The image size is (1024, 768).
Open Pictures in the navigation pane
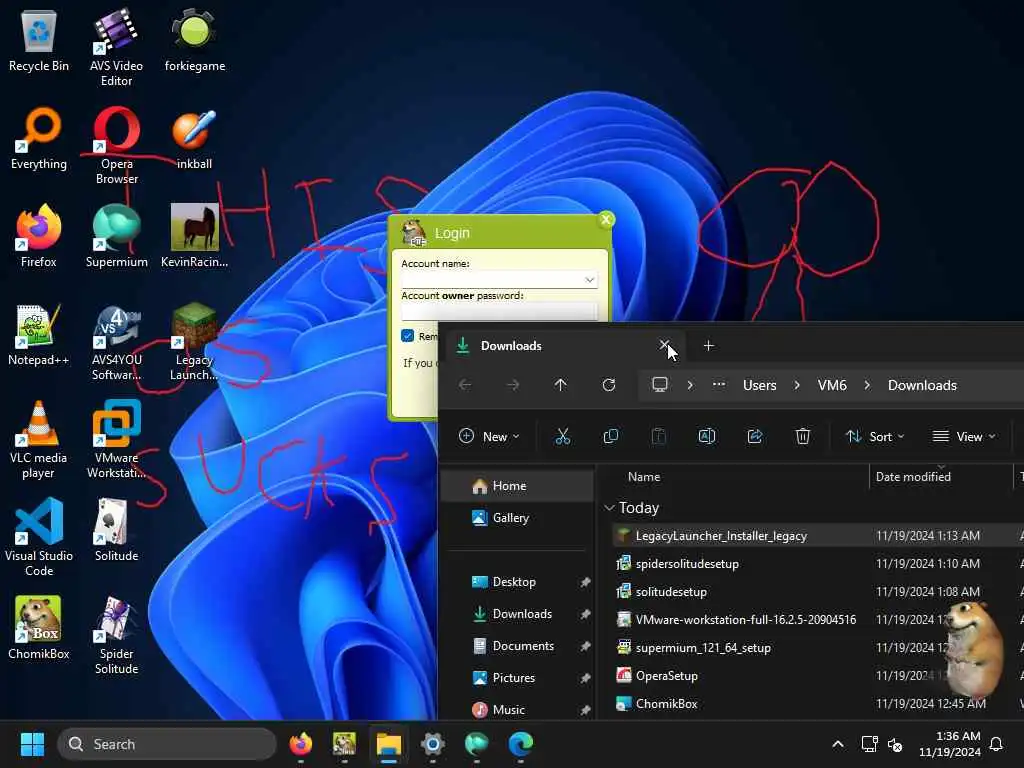point(518,678)
